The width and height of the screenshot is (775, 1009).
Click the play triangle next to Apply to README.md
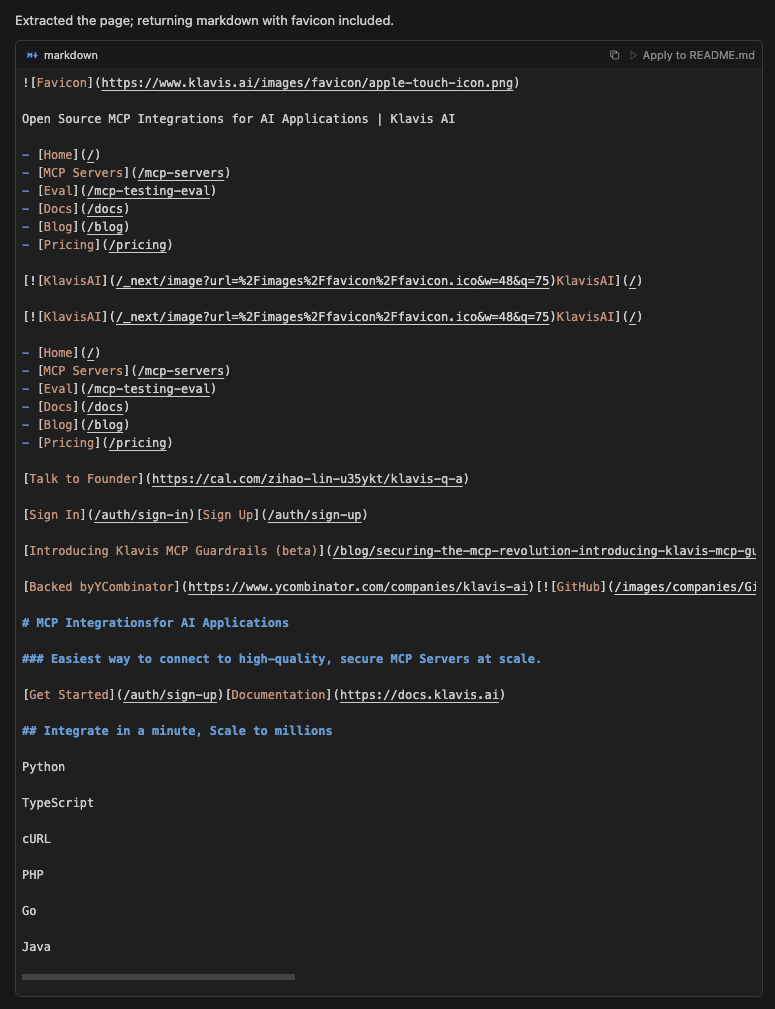(x=631, y=56)
